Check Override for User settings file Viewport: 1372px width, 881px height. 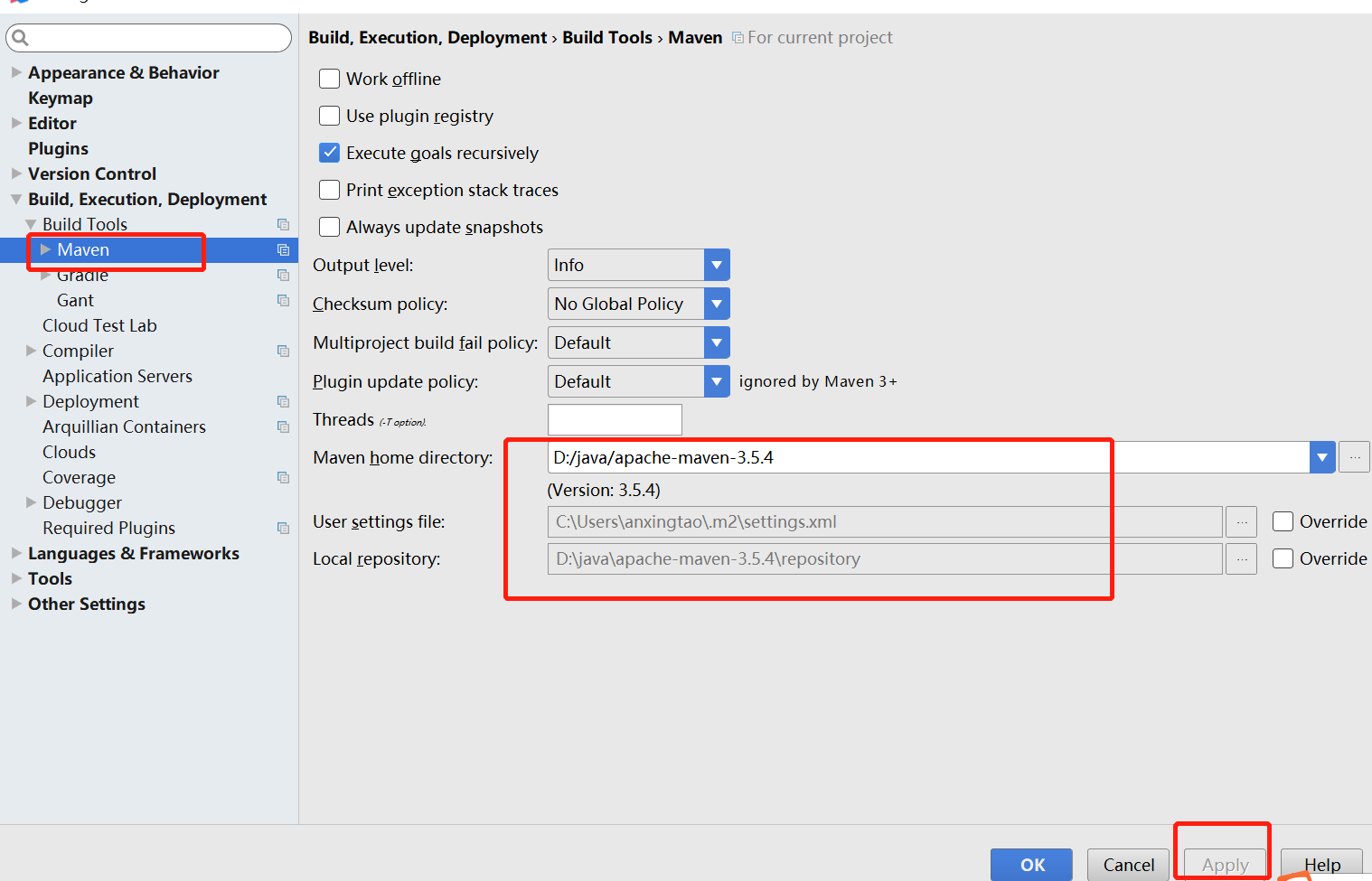click(x=1283, y=521)
